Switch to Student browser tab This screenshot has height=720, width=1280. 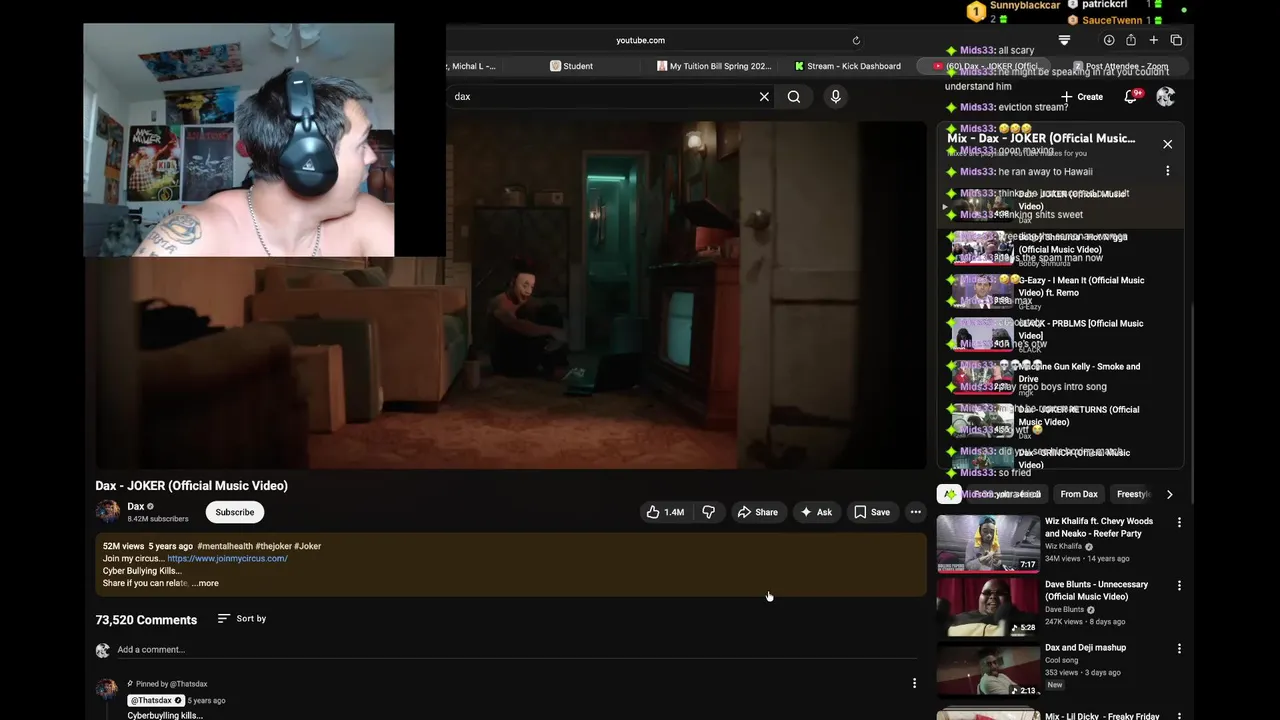click(x=571, y=66)
